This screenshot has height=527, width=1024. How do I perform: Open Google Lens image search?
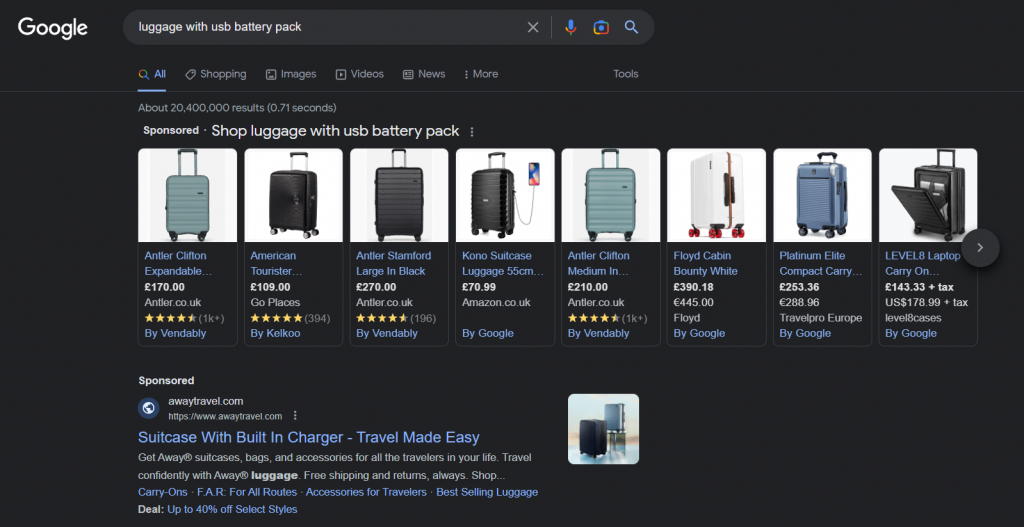[601, 27]
